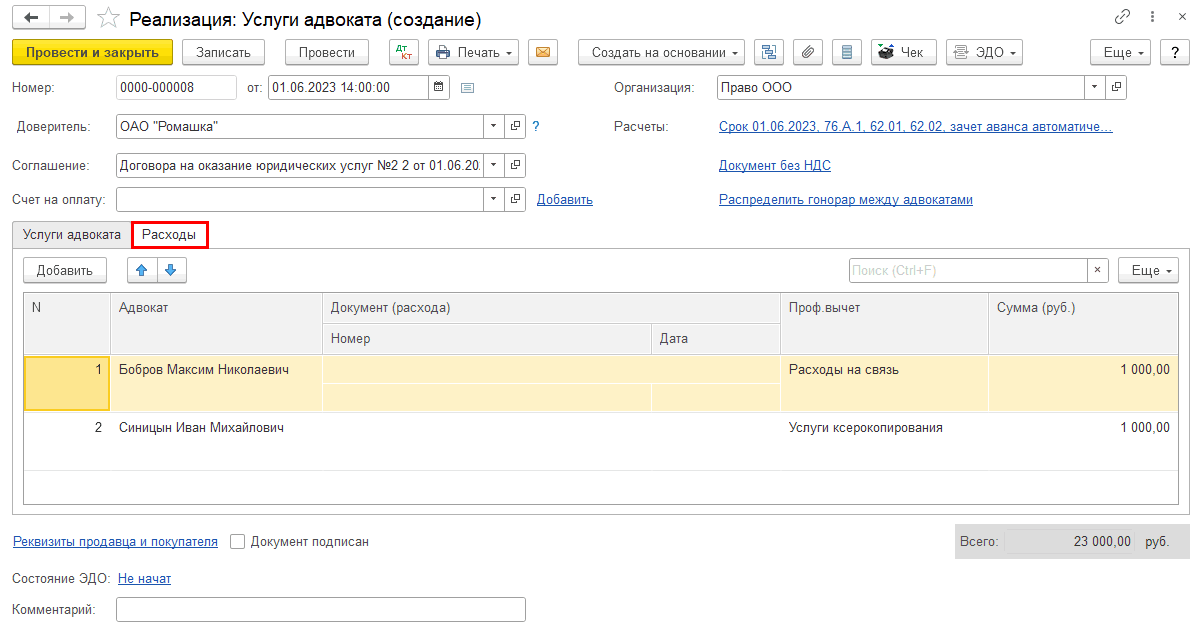Select the Расходы tab

(169, 235)
